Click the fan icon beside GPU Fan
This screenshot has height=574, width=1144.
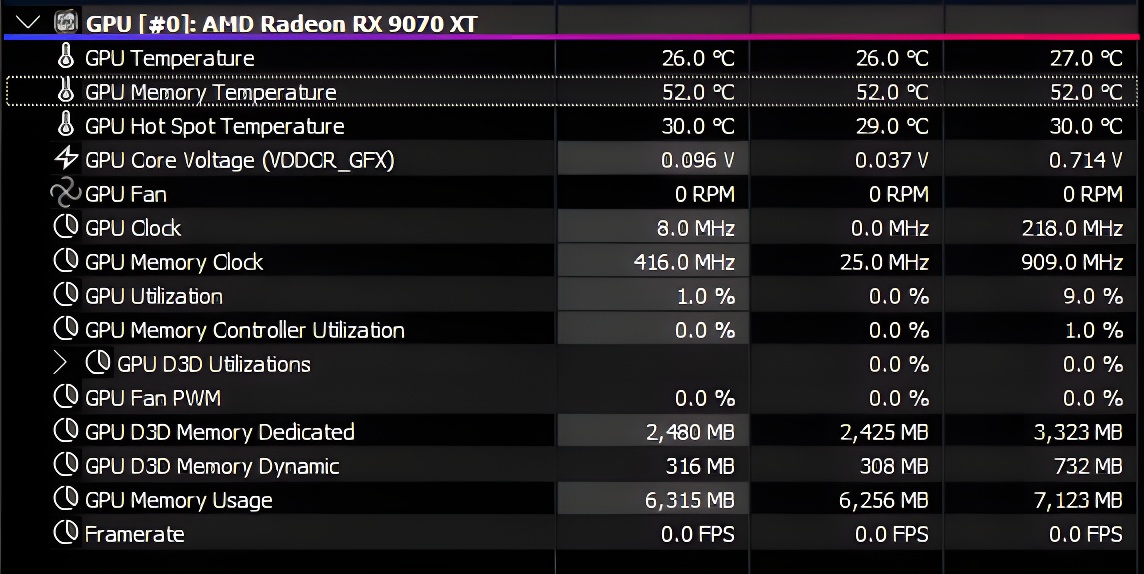click(x=66, y=193)
